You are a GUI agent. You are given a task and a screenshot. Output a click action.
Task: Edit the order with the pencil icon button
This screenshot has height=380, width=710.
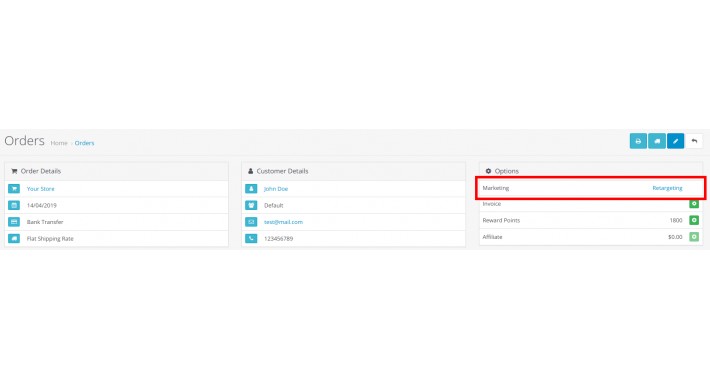[676, 141]
